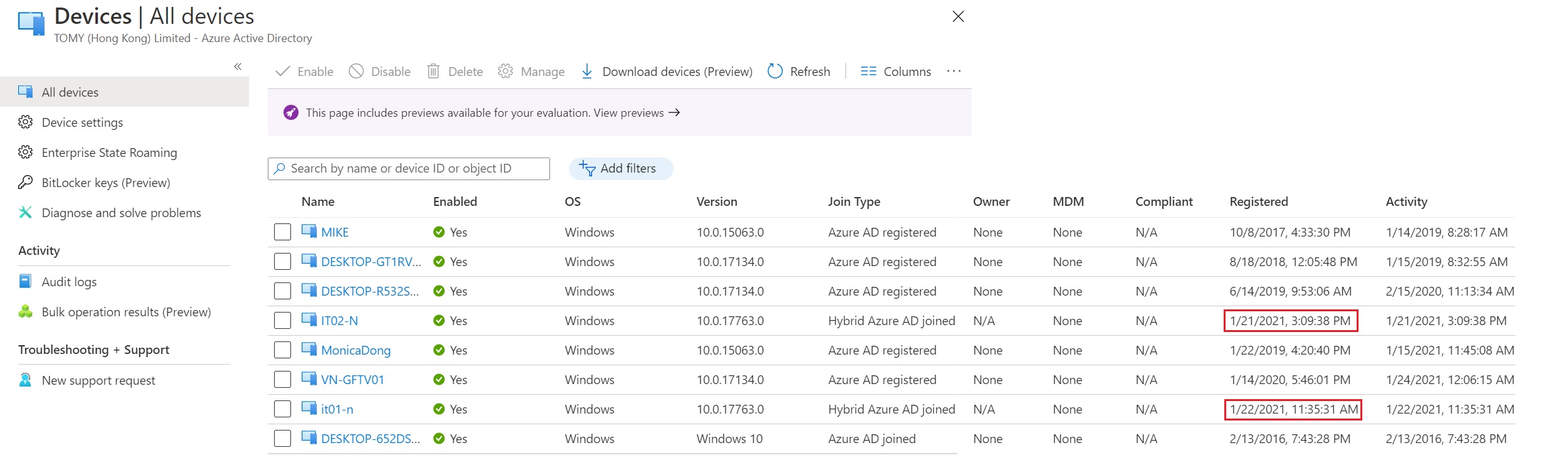1568x455 pixels.
Task: Select Hybrid Azure AD joined for it01-n
Action: coord(892,409)
